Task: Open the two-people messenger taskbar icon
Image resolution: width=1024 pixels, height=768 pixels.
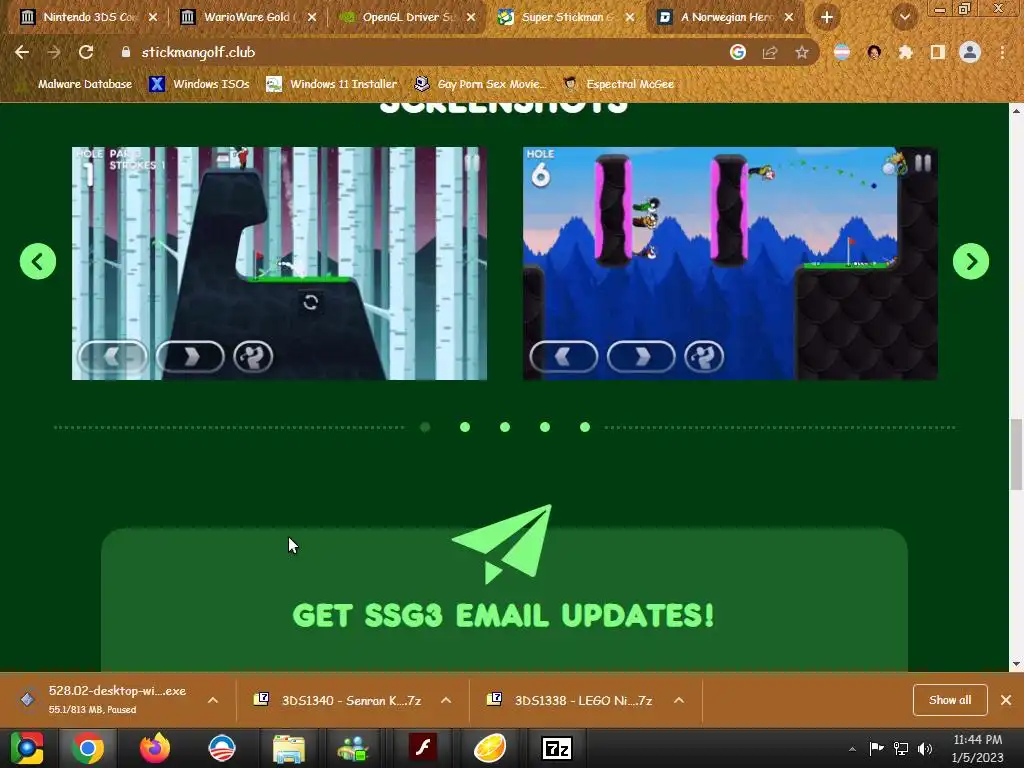Action: (x=355, y=748)
